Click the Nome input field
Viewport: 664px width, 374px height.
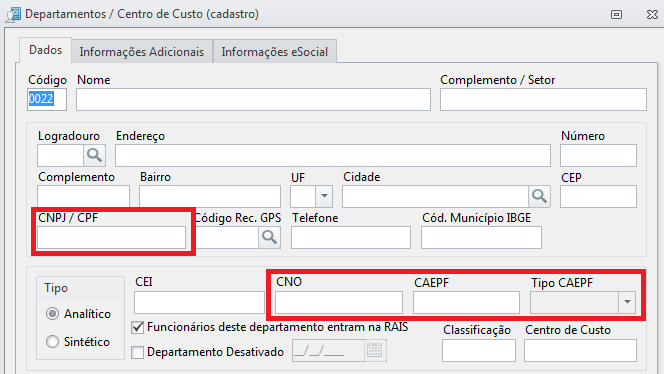pyautogui.click(x=253, y=100)
